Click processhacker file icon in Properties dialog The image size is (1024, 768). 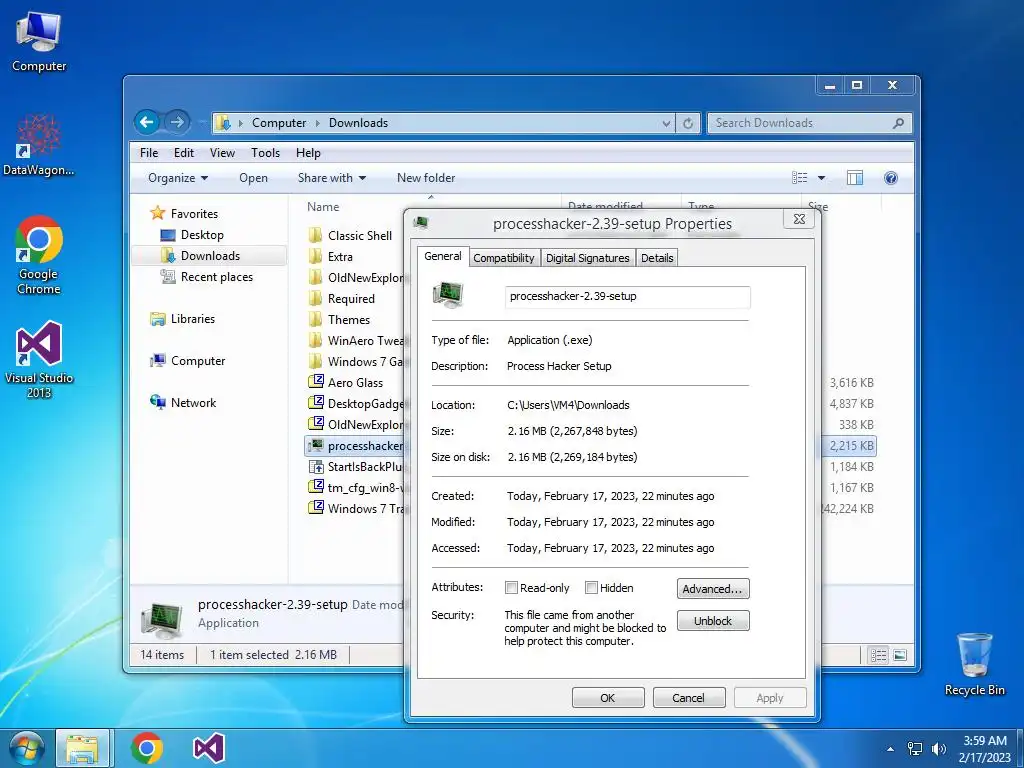[448, 295]
